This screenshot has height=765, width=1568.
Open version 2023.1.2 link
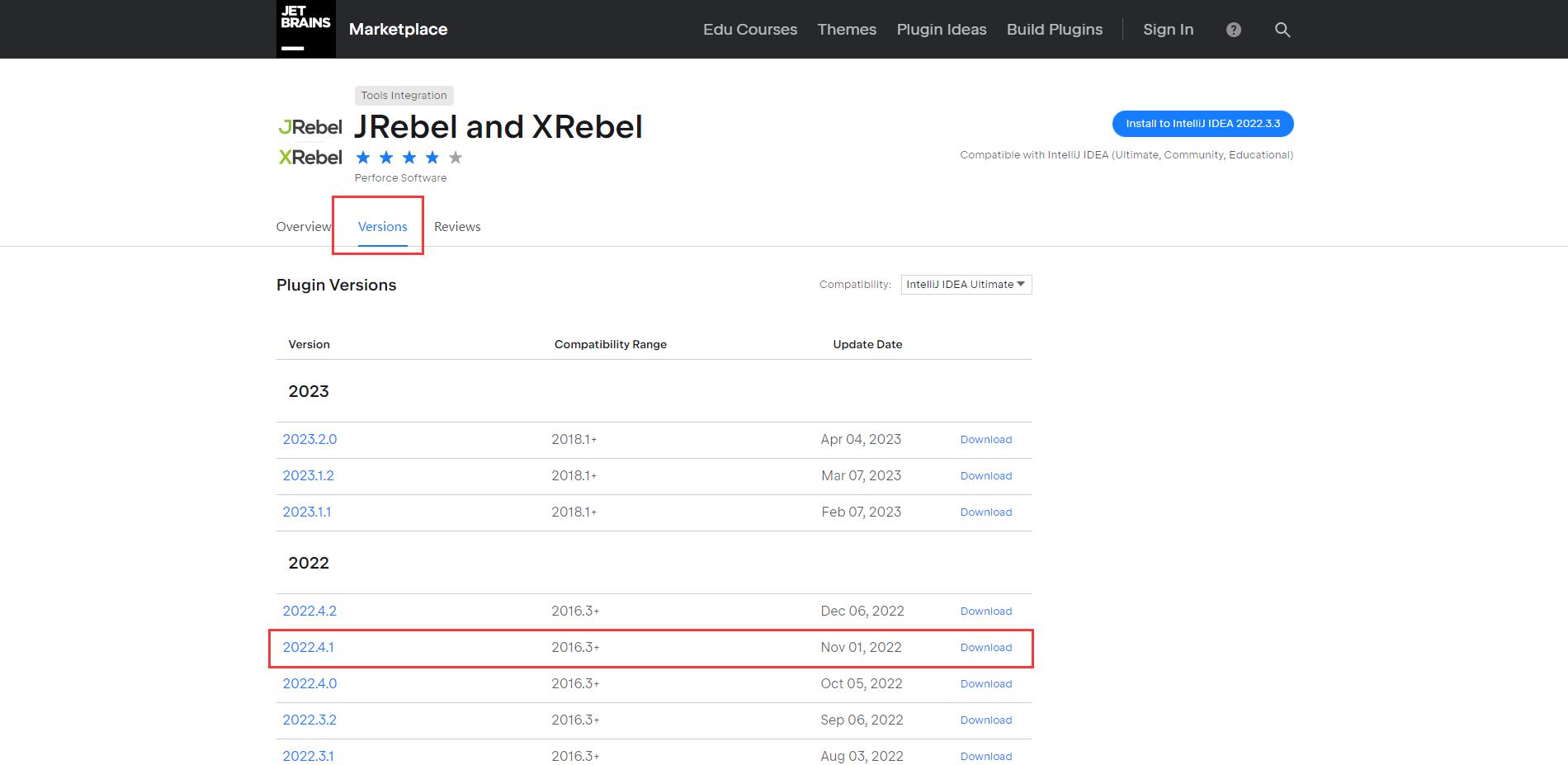pos(308,475)
